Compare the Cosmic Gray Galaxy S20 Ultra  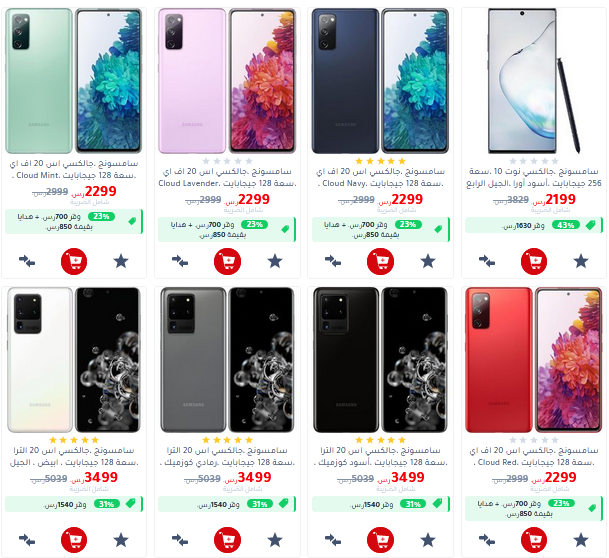(179, 540)
